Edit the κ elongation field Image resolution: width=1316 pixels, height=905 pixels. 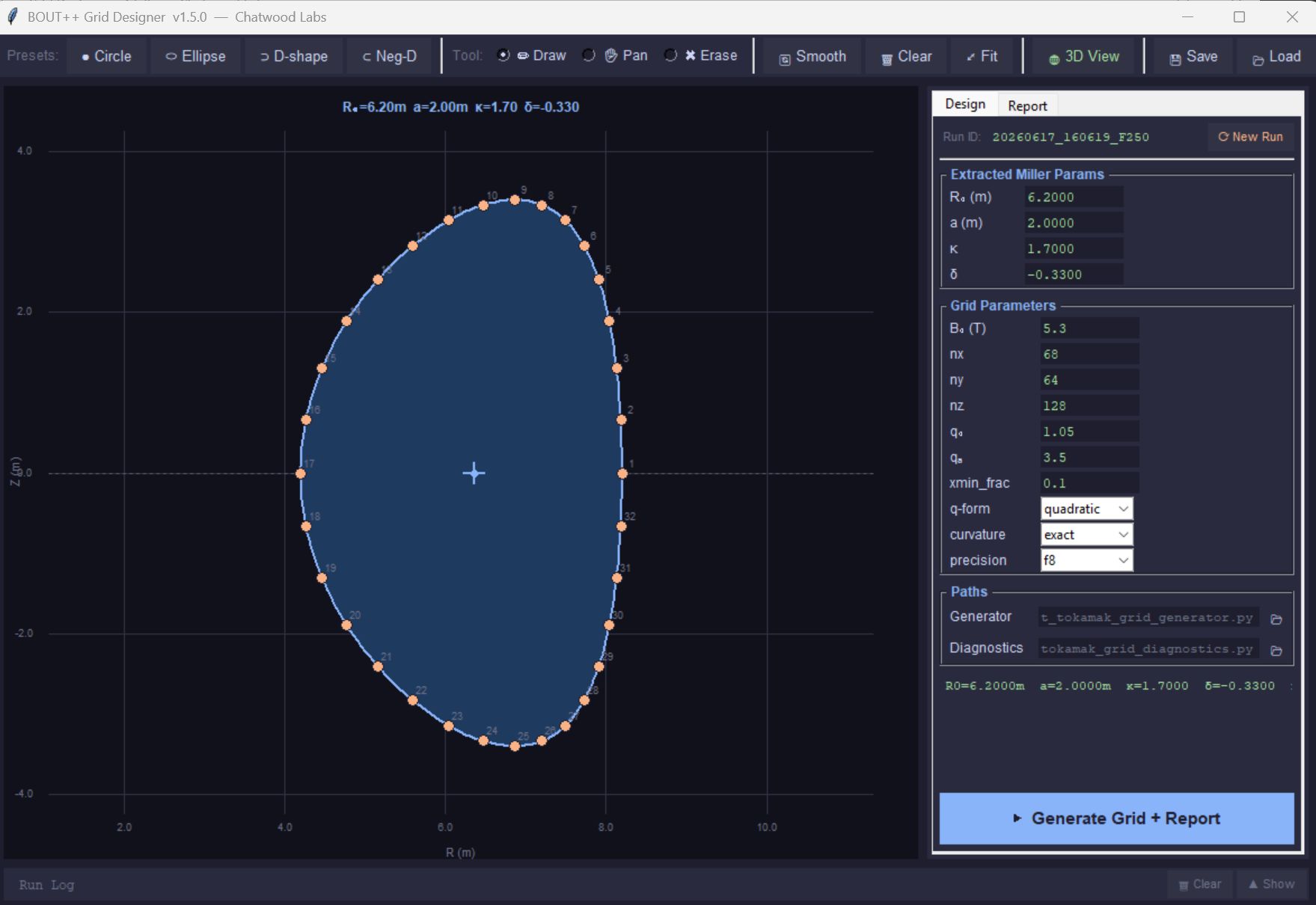point(1073,248)
